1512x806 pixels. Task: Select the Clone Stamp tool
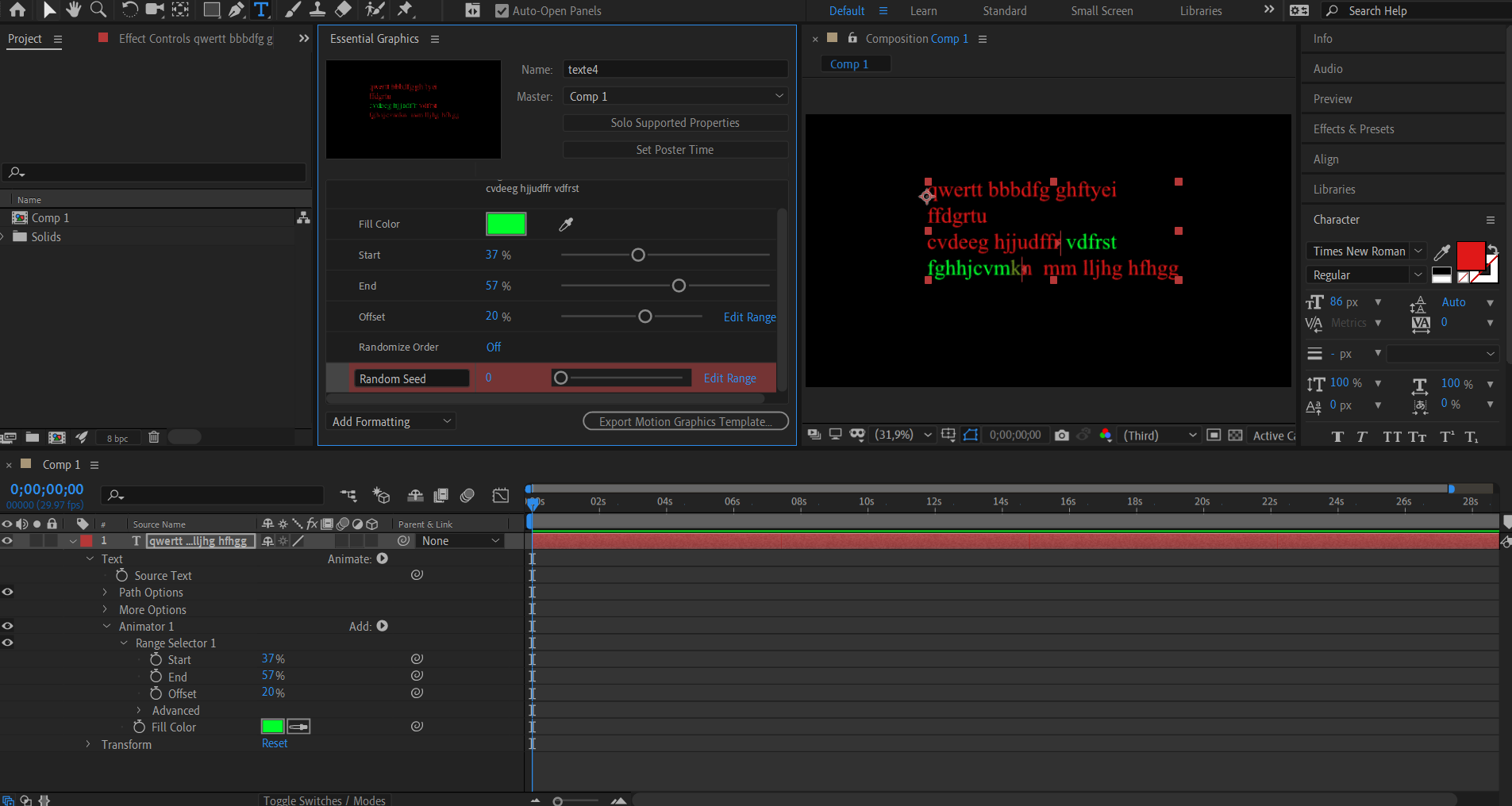pyautogui.click(x=317, y=10)
